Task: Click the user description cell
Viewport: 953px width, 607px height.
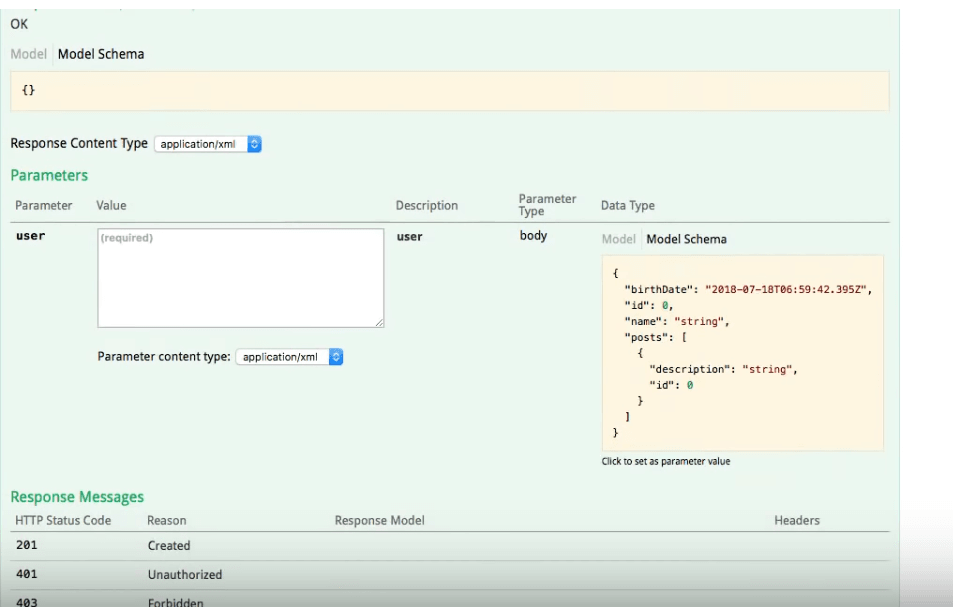Action: [410, 236]
